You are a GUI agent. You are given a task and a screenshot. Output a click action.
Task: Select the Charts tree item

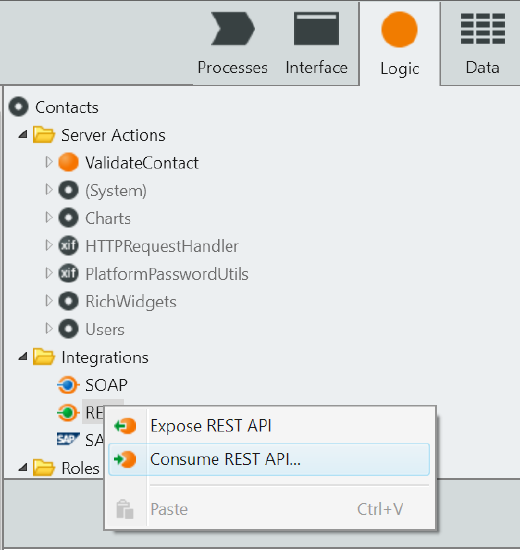coord(108,218)
